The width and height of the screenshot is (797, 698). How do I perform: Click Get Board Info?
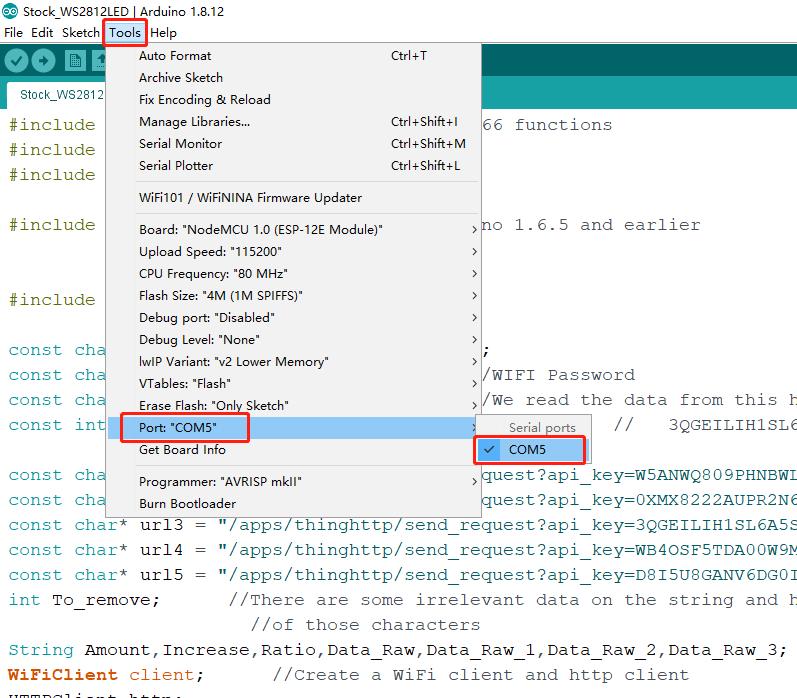pyautogui.click(x=182, y=450)
